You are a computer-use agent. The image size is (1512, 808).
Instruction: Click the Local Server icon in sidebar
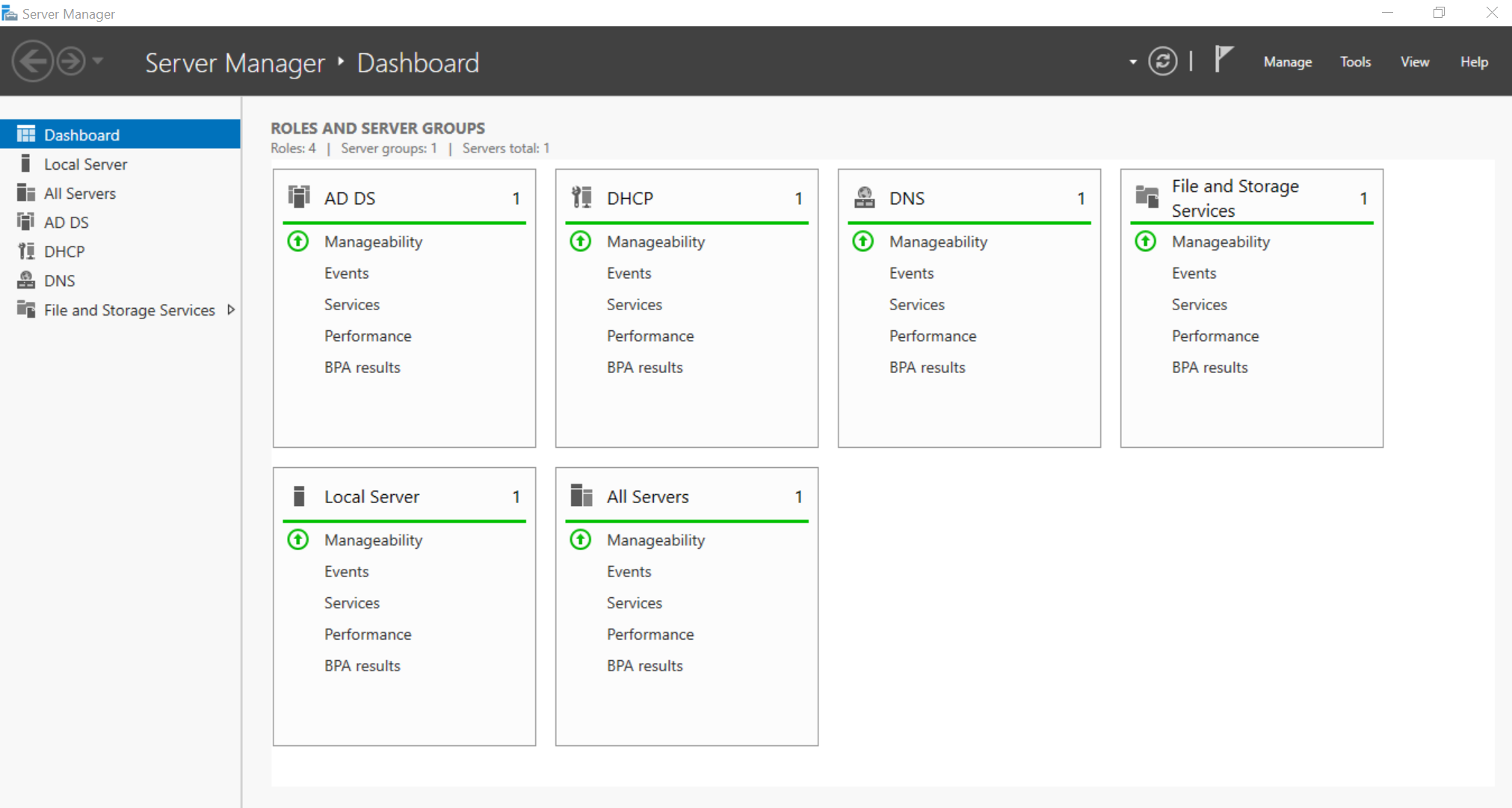[26, 163]
